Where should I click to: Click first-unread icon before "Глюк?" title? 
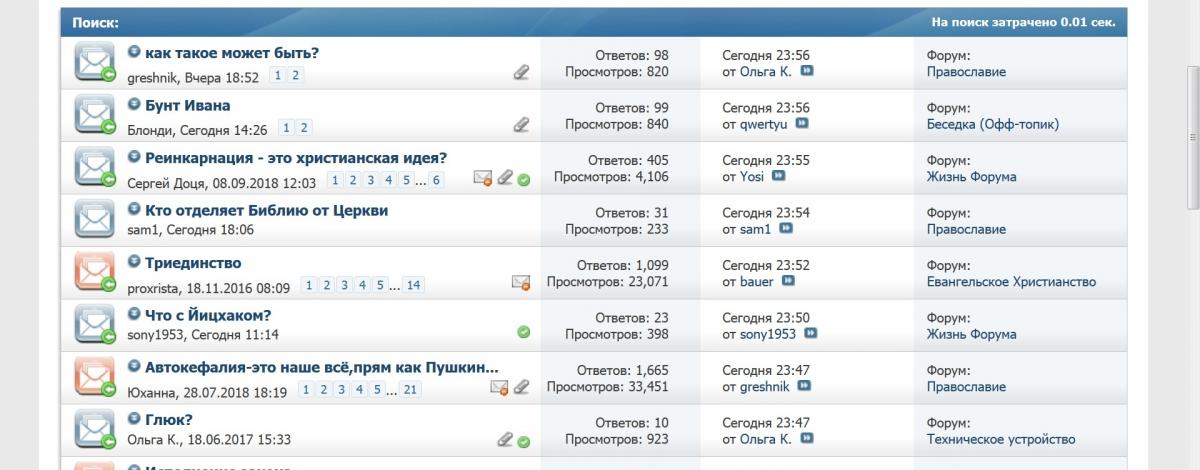point(134,420)
